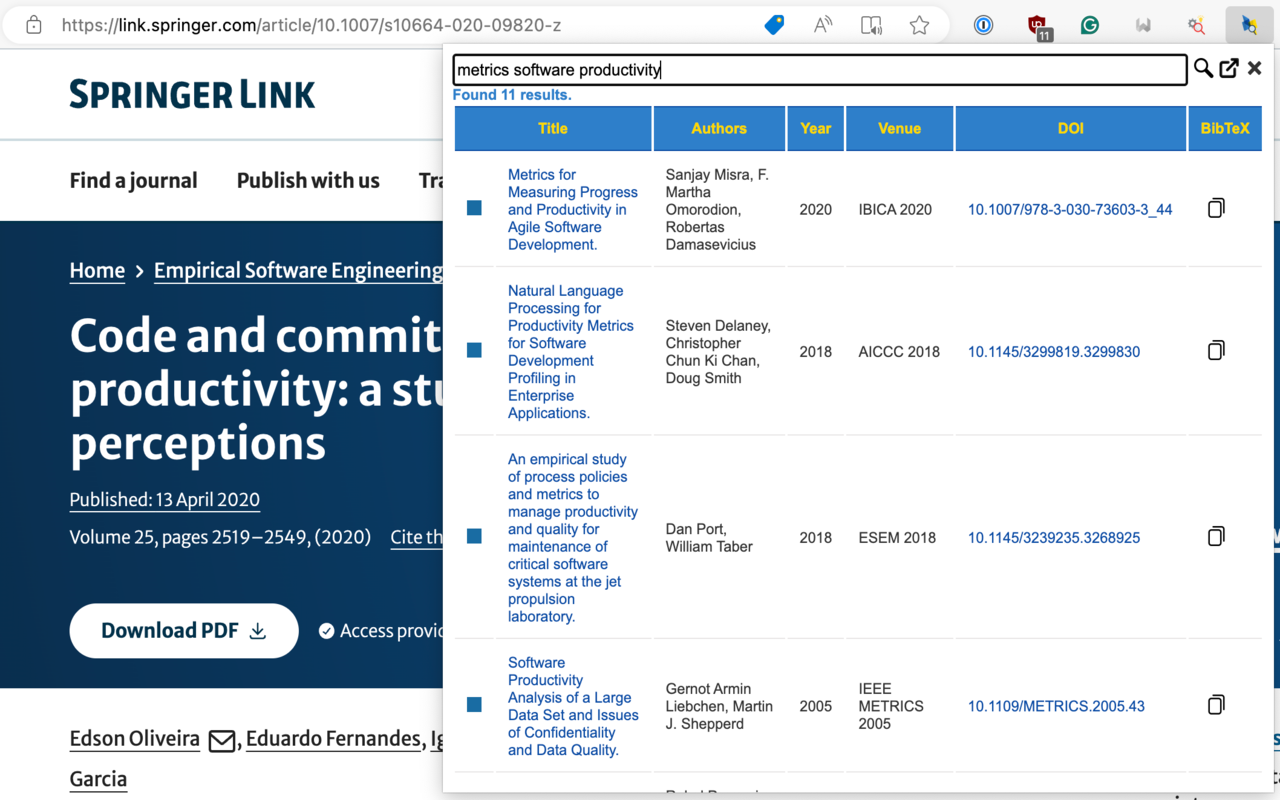The height and width of the screenshot is (800, 1280).
Task: Click the BibTeX column header
Action: (1225, 128)
